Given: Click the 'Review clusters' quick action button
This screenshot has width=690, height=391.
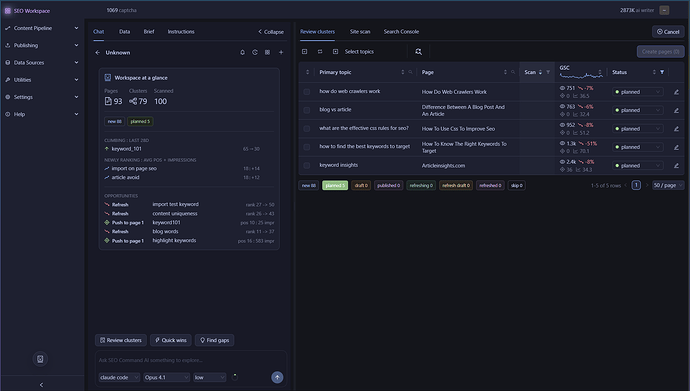Looking at the screenshot, I should click(x=121, y=340).
